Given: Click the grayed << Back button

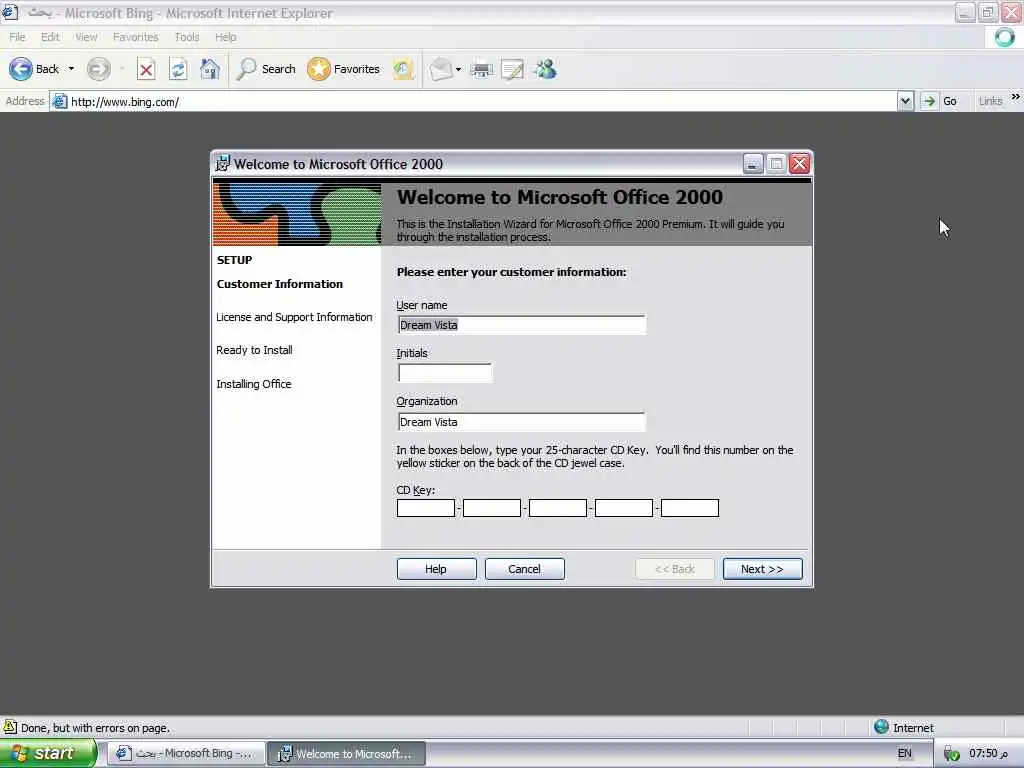Looking at the screenshot, I should coord(675,569).
